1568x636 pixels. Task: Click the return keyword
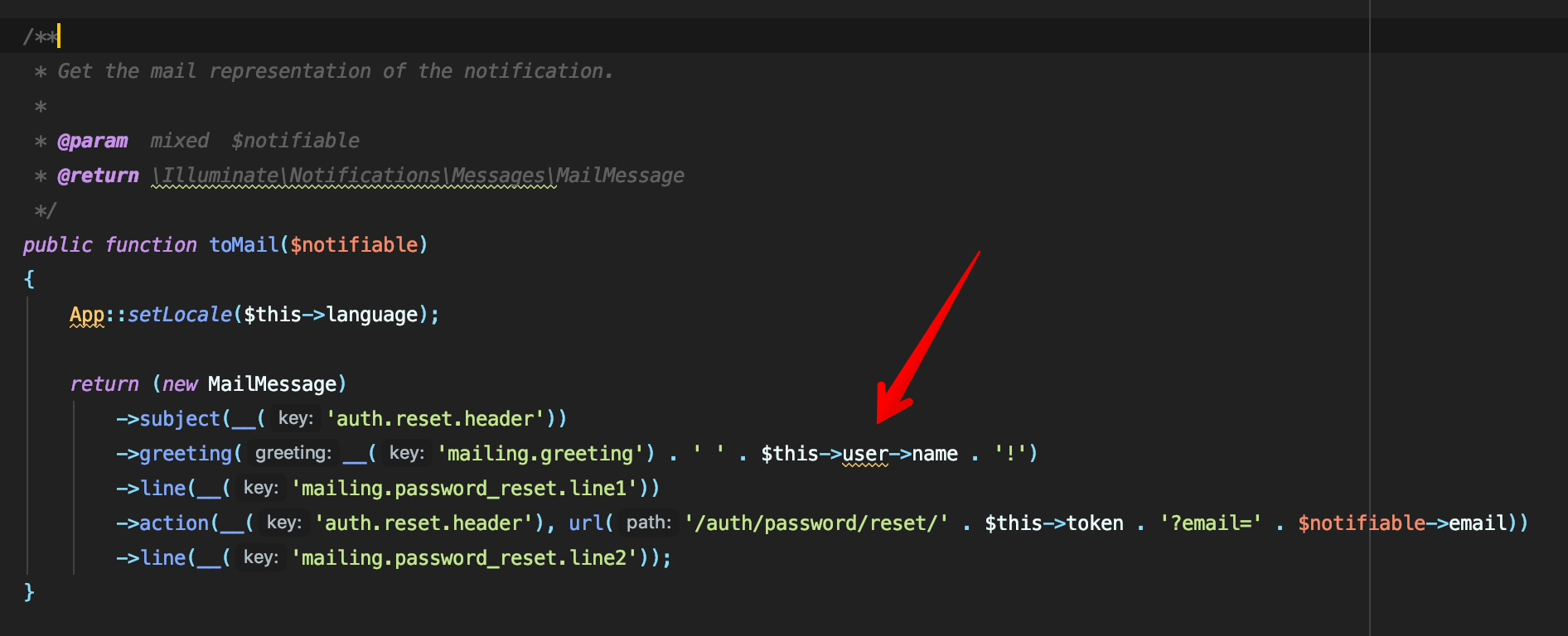pyautogui.click(x=104, y=384)
